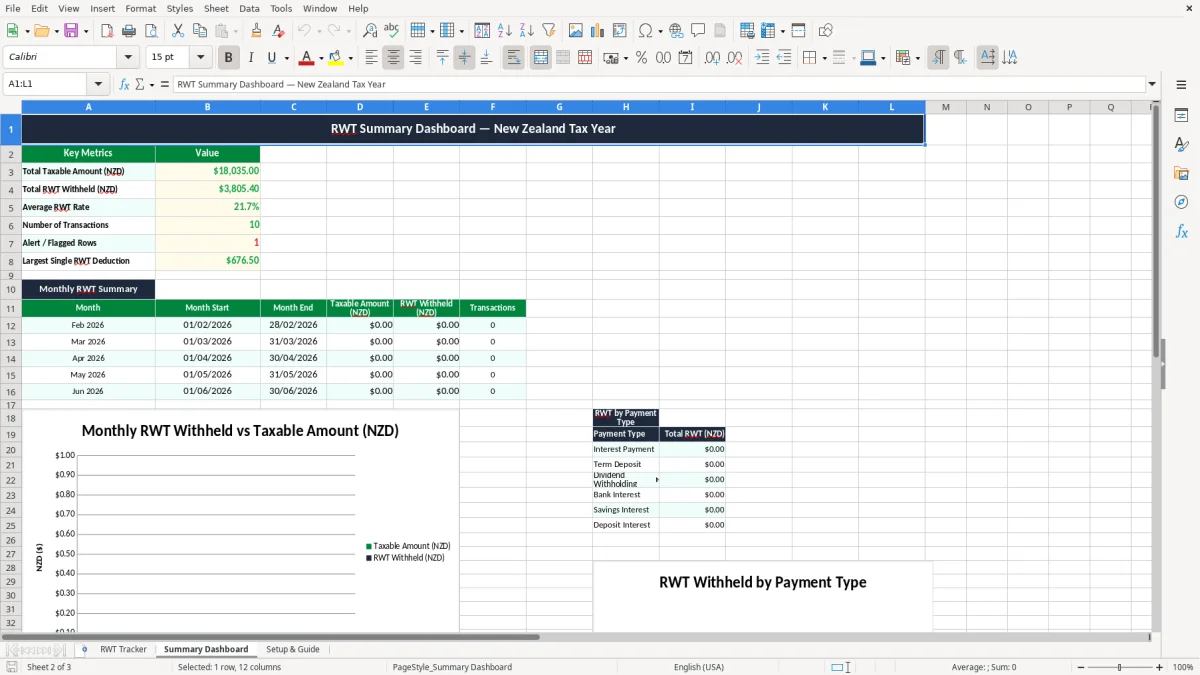Viewport: 1200px width, 675px height.
Task: Open the Function Wizard fx icon
Action: click(125, 84)
